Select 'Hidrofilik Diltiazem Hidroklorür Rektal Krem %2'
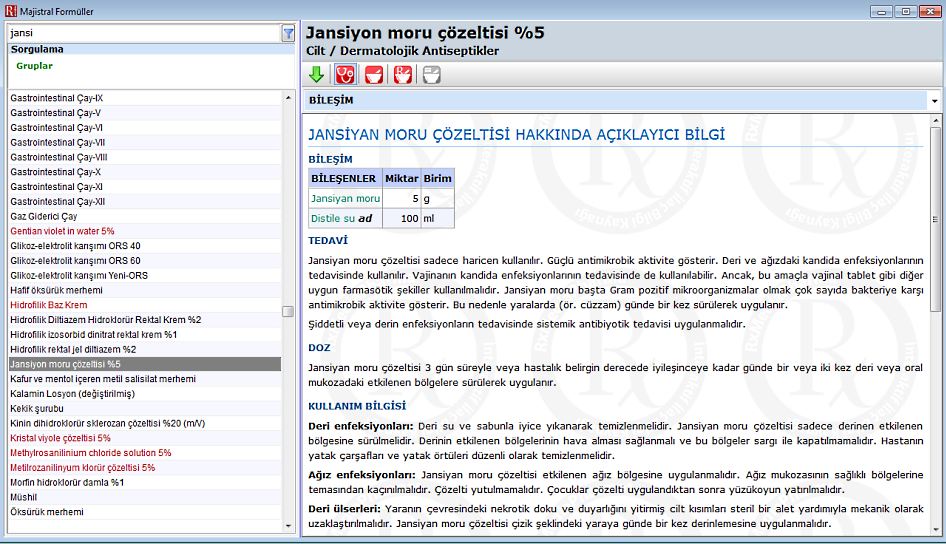The image size is (946, 544). pyautogui.click(x=144, y=320)
